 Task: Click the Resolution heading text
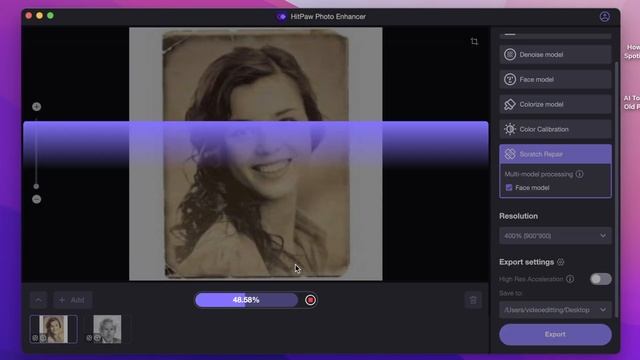coord(518,216)
